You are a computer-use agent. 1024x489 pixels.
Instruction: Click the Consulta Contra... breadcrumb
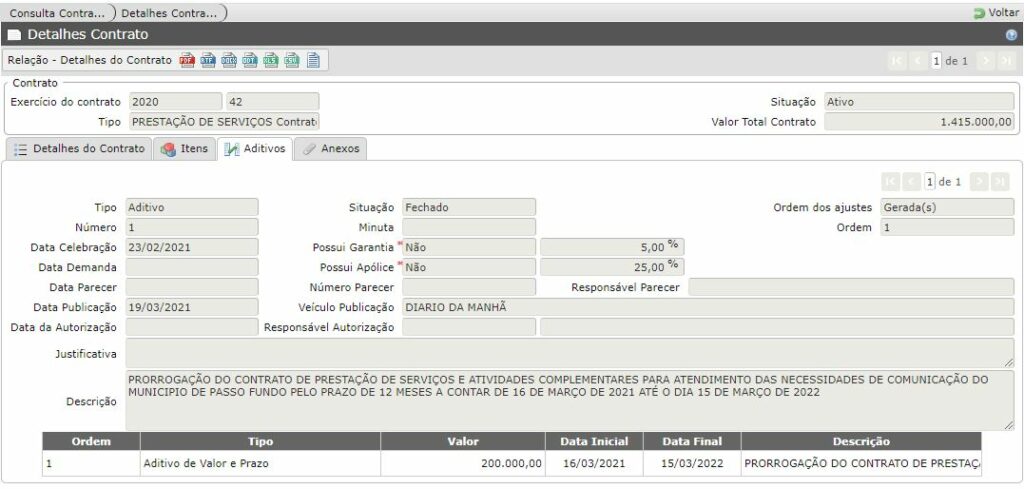point(56,13)
